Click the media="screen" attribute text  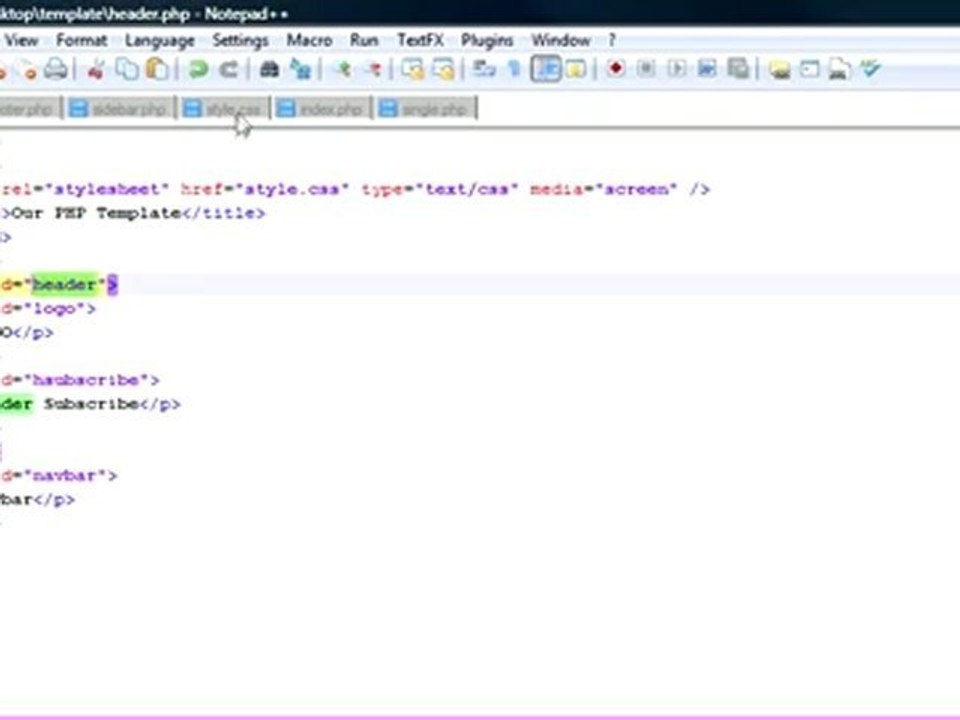pyautogui.click(x=603, y=189)
